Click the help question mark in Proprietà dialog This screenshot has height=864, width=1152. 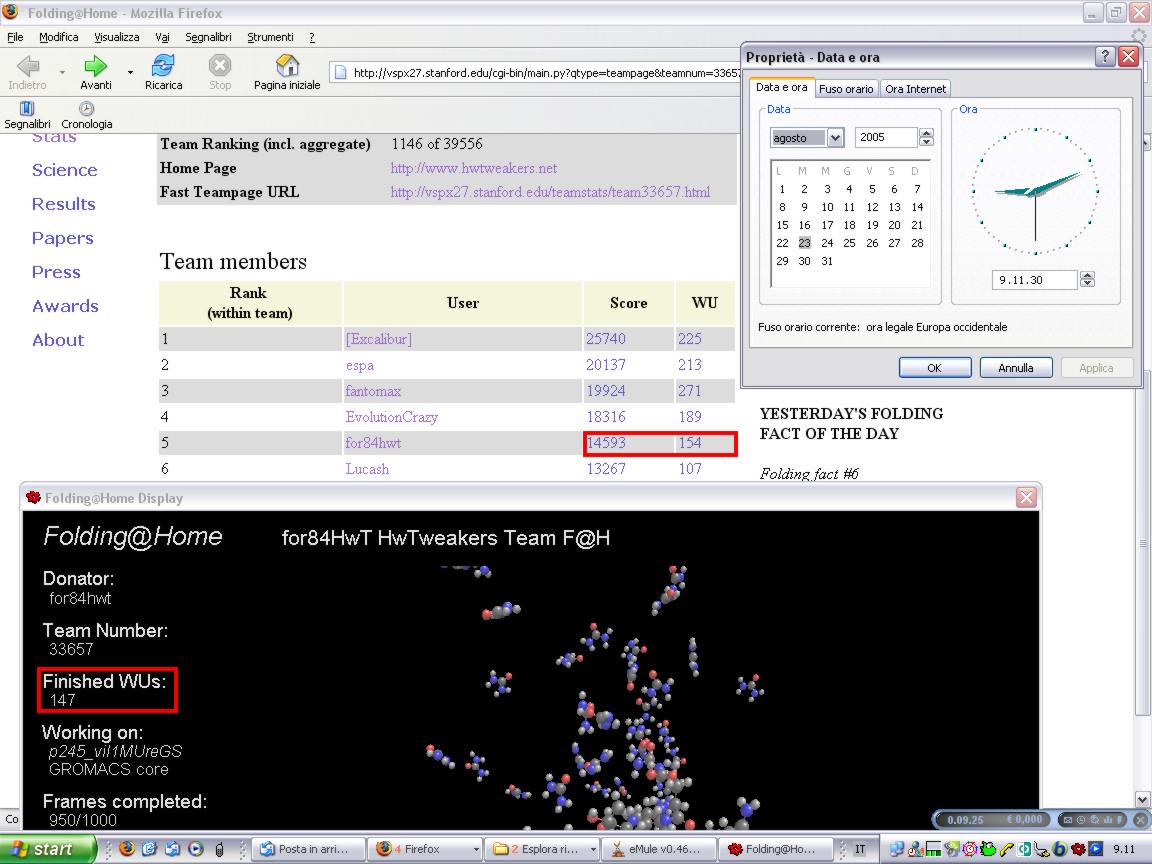[x=1104, y=57]
